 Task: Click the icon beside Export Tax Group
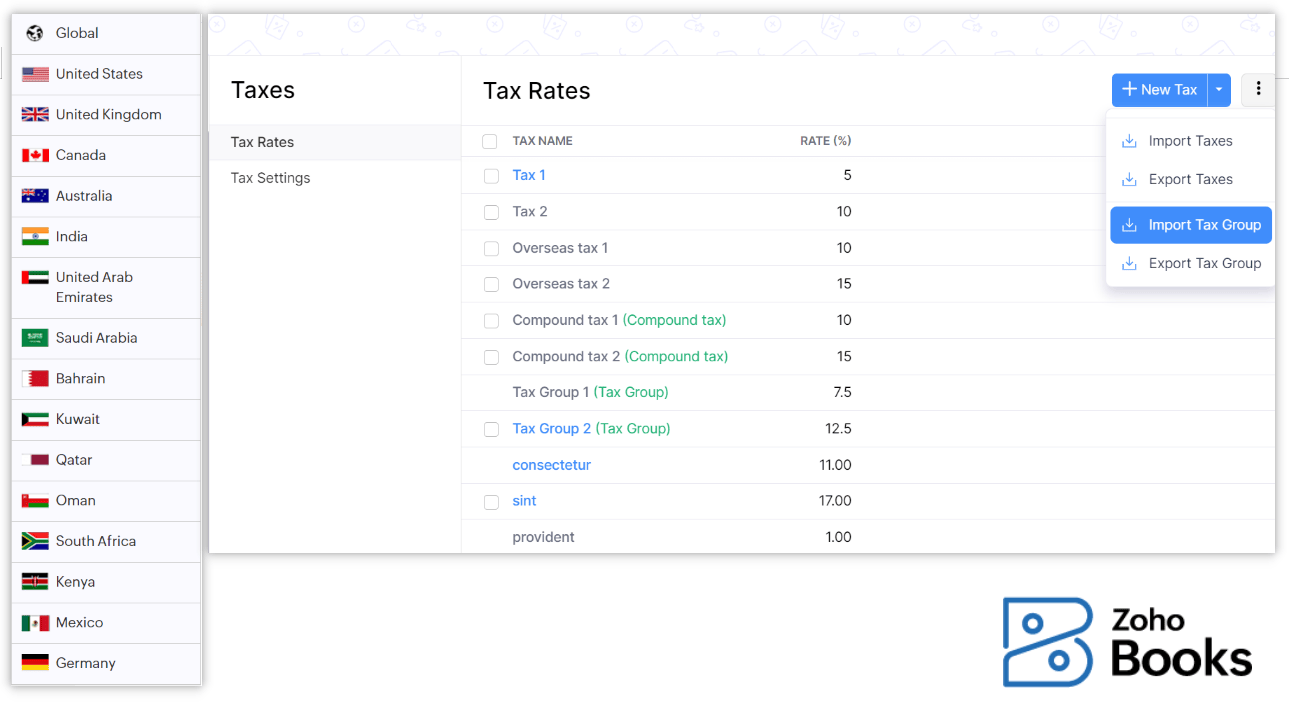1129,264
